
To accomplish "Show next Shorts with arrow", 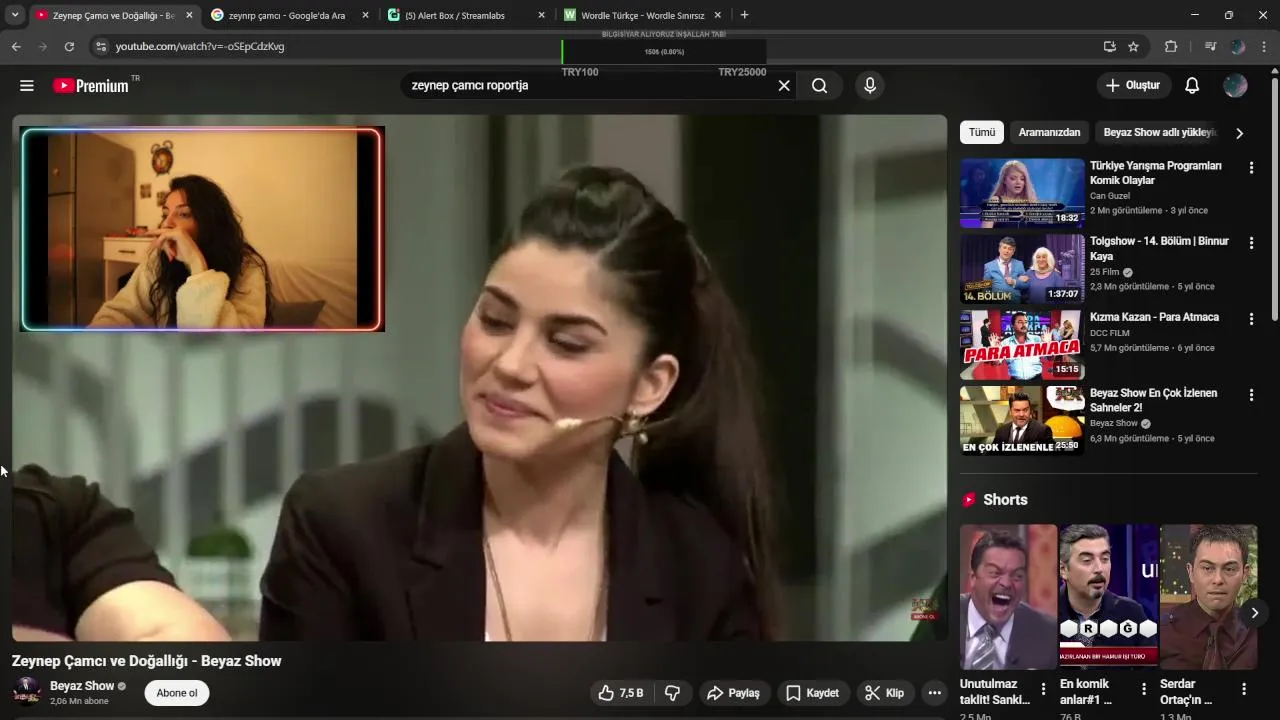I will tap(1254, 612).
